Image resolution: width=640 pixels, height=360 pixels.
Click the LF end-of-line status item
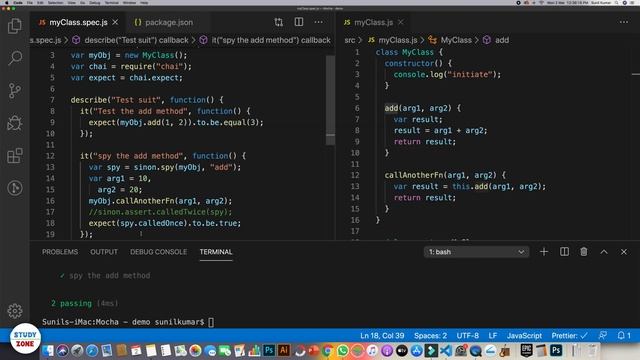click(493, 336)
